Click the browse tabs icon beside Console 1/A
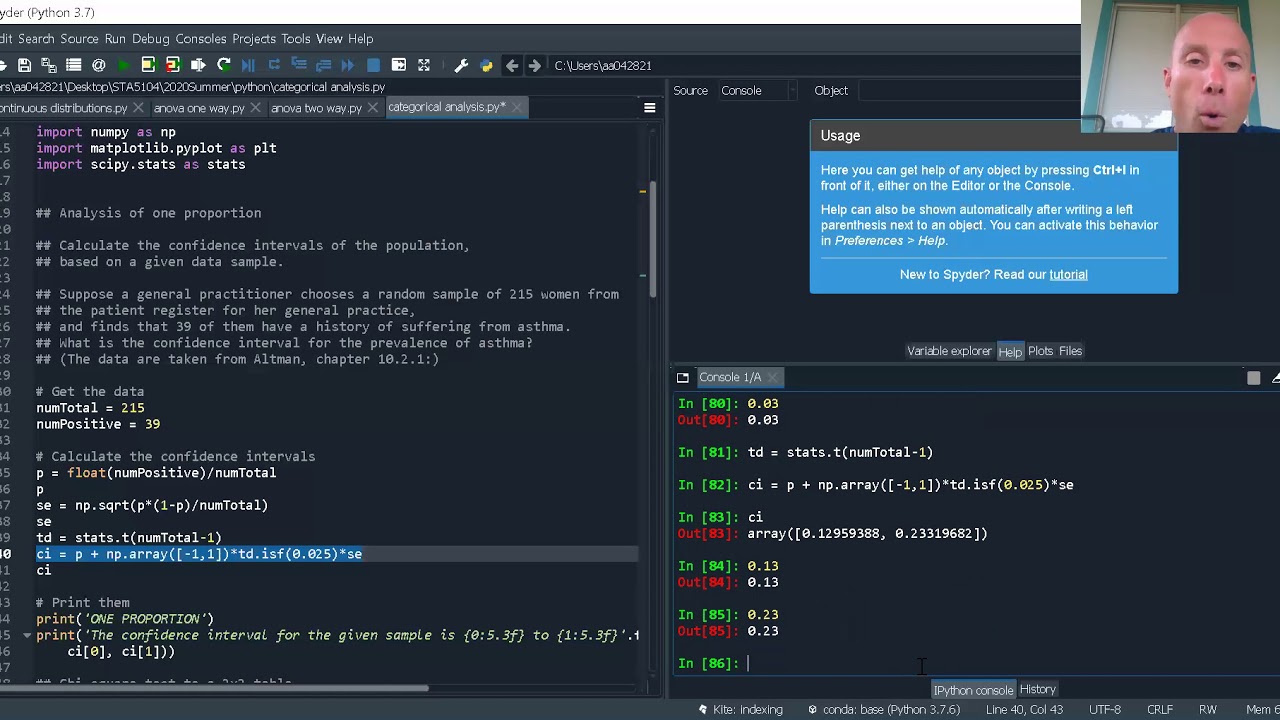The width and height of the screenshot is (1280, 720). [683, 377]
